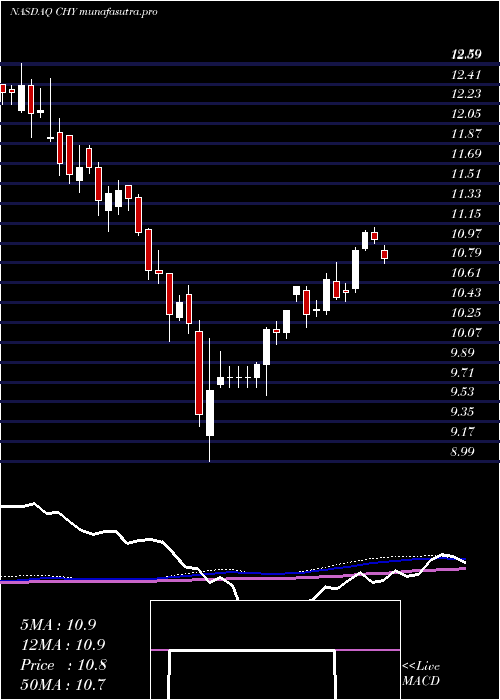Click the 10.43 price axis label
The width and height of the screenshot is (500, 700).
click(466, 292)
